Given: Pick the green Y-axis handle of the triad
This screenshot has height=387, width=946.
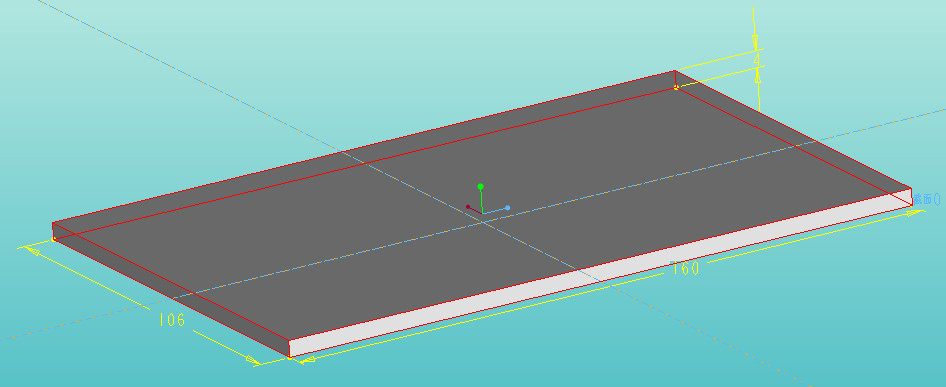Looking at the screenshot, I should 480,187.
